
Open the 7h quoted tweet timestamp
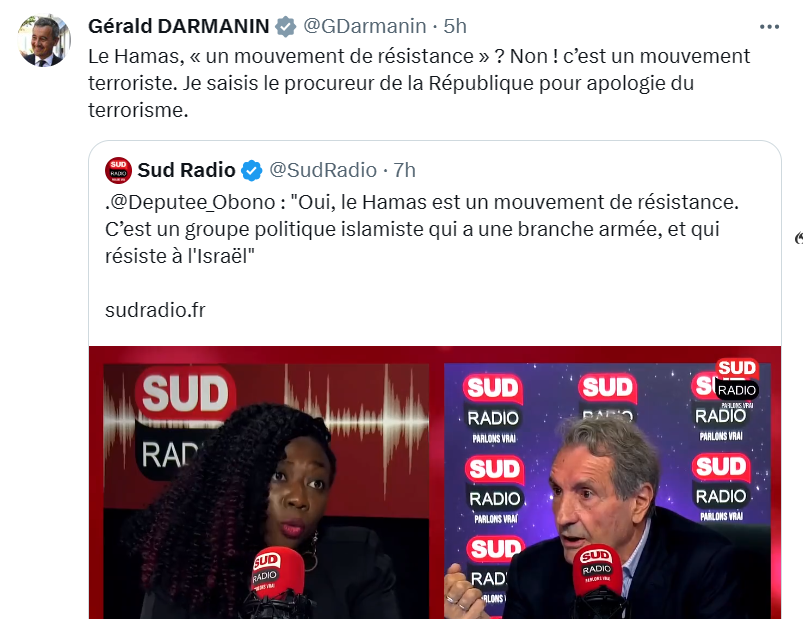tap(405, 170)
